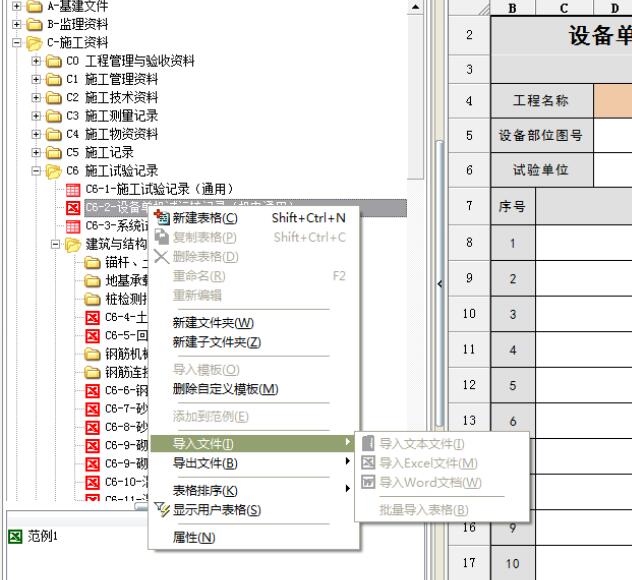This screenshot has width=632, height=580.
Task: Click the tree scrollbar up arrow
Action: coord(416,7)
